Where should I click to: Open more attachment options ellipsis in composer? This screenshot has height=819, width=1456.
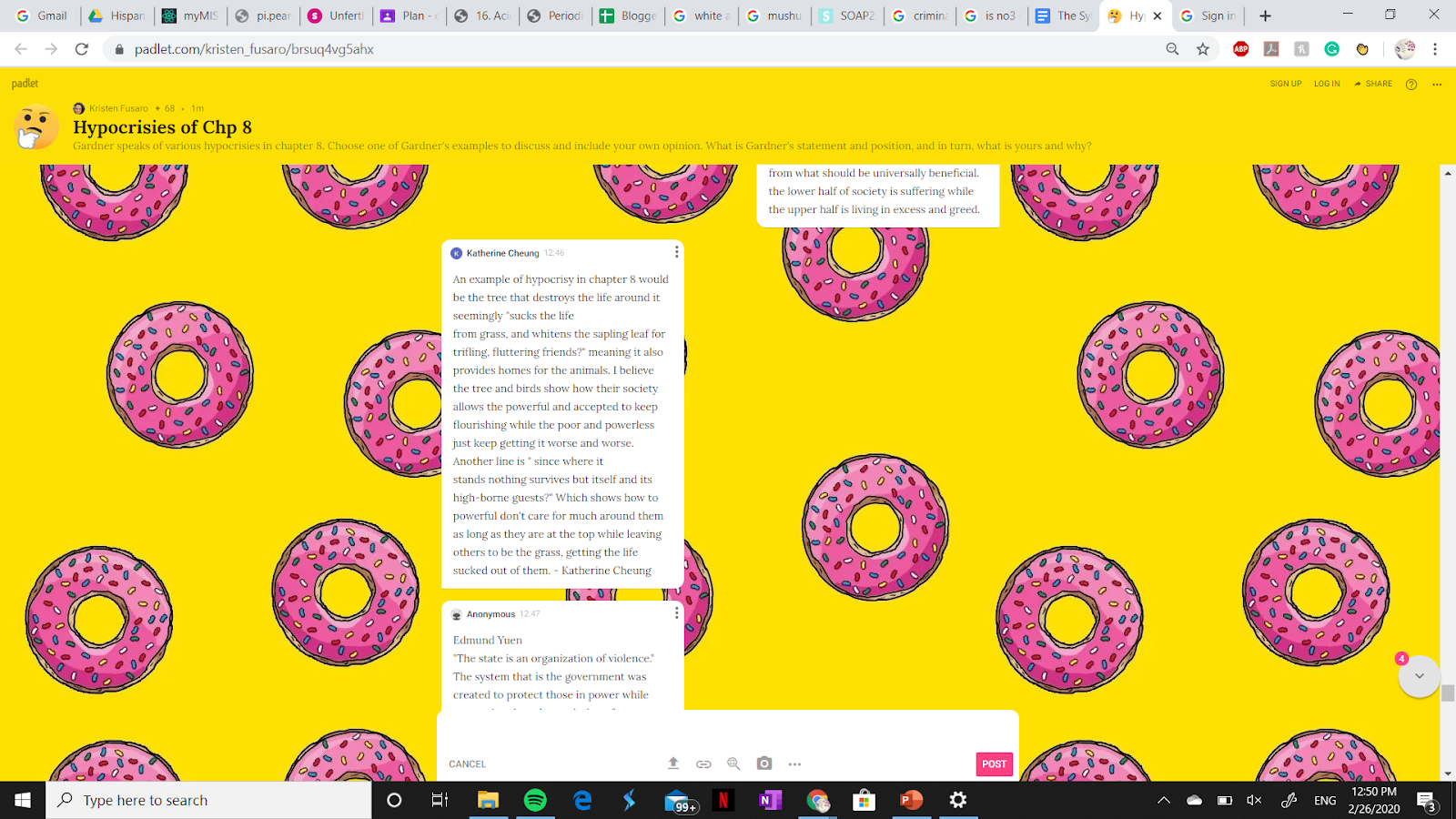coord(794,764)
